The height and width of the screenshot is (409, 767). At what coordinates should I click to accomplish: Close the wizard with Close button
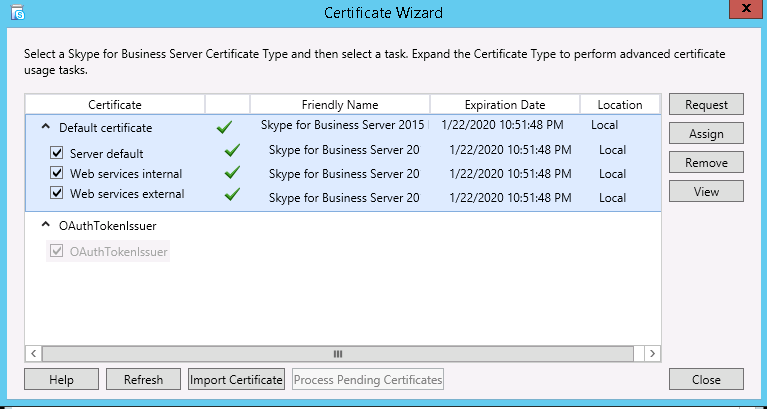coord(706,379)
